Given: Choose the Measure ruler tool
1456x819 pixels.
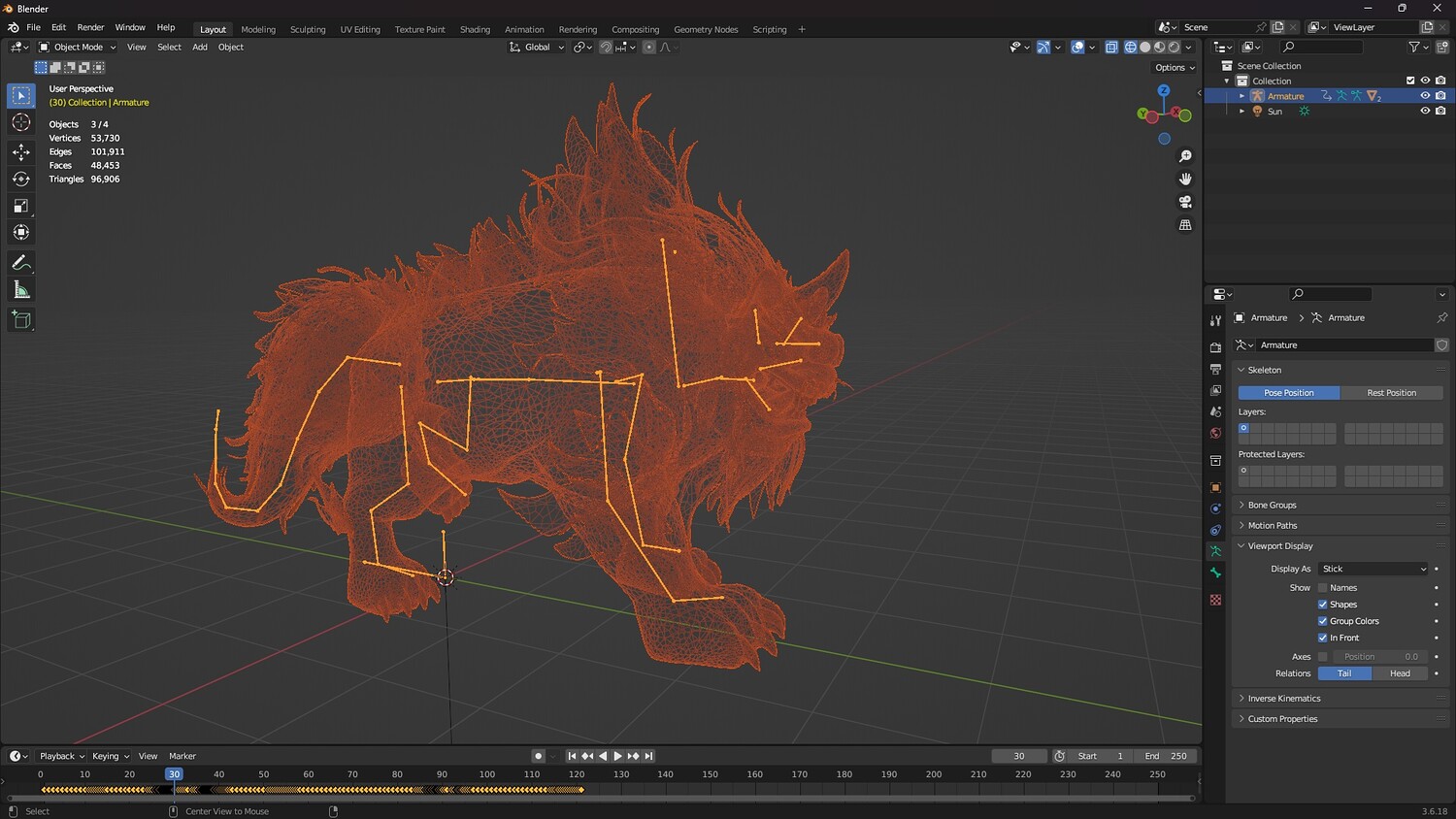Looking at the screenshot, I should pyautogui.click(x=21, y=290).
